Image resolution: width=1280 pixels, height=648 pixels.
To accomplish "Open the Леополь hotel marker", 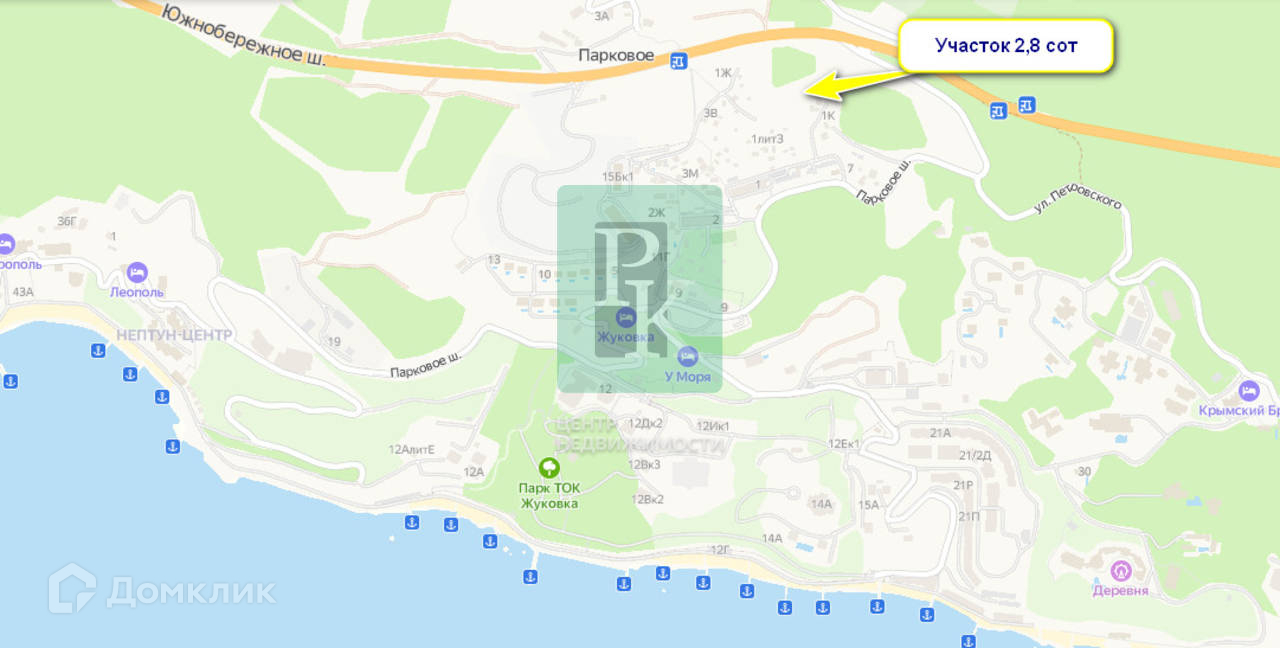I will click(x=137, y=272).
